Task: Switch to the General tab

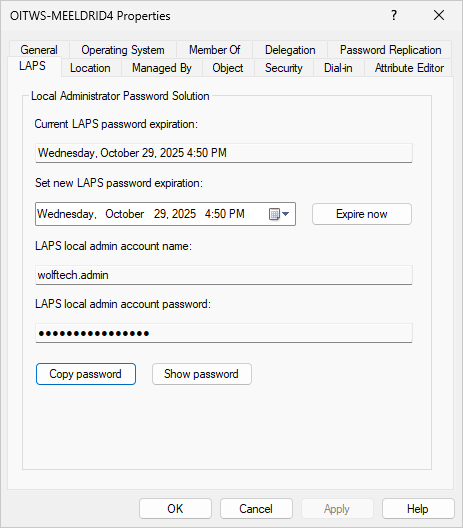Action: [39, 50]
